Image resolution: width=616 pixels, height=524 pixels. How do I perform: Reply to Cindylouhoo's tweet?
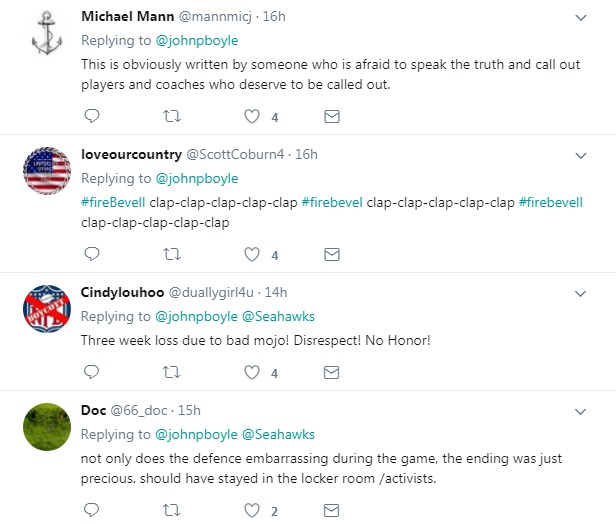(x=92, y=373)
